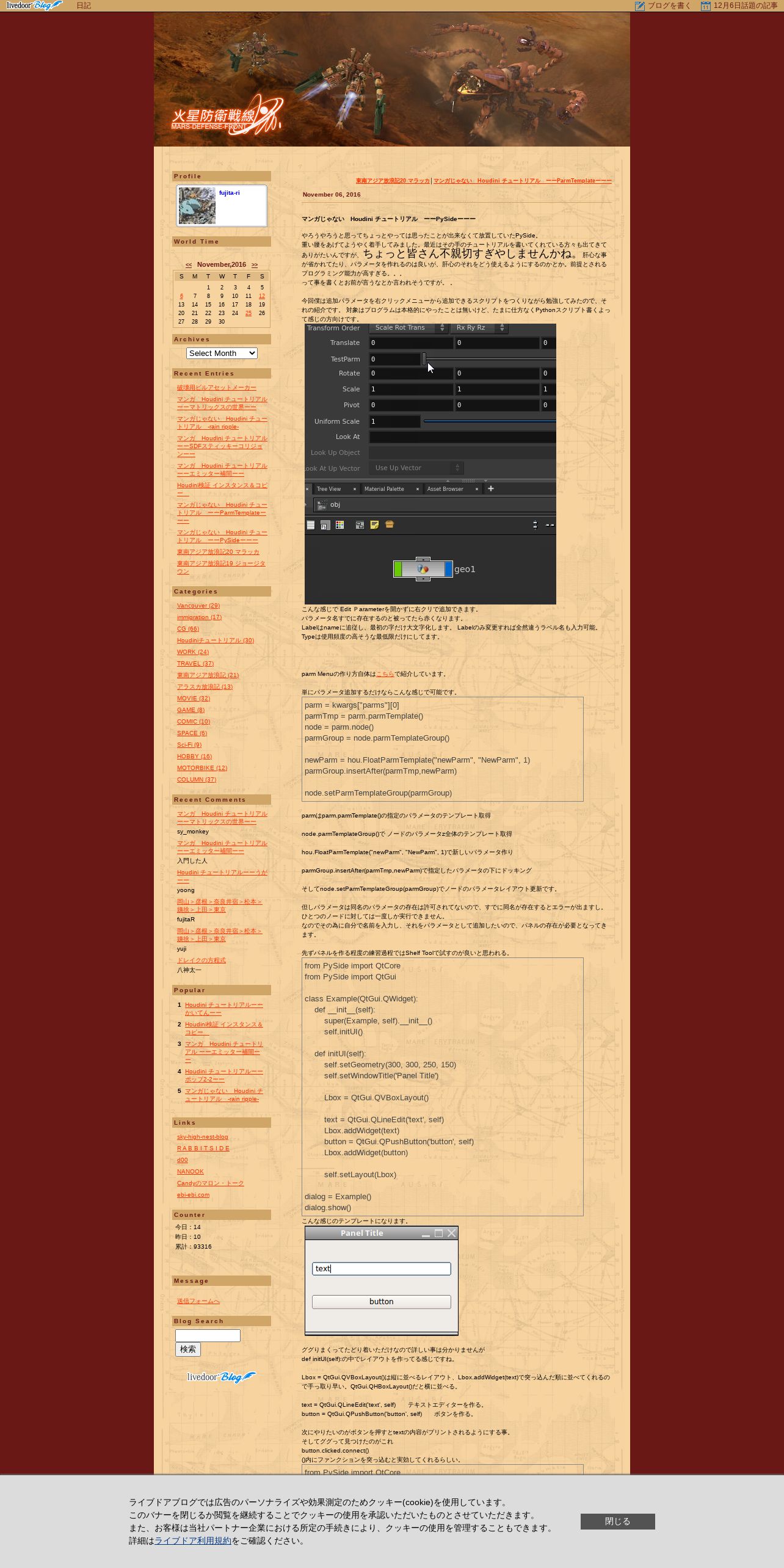Close the Asset Browser tab with its x

coord(477,489)
